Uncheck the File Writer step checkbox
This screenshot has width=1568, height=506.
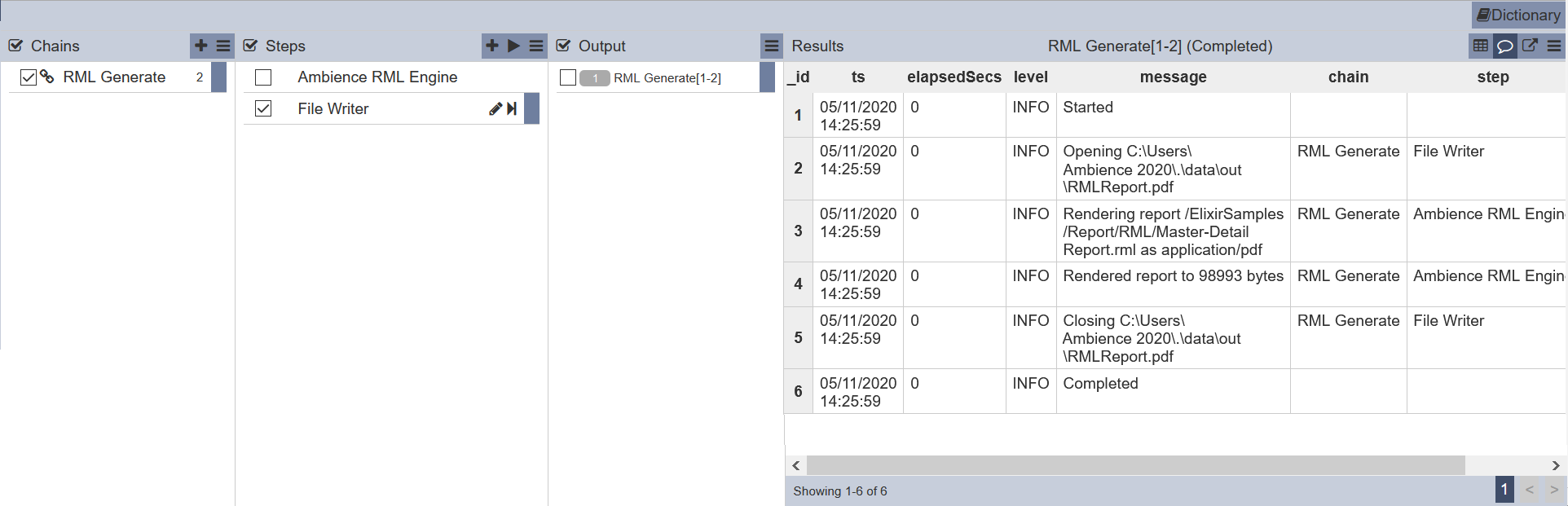[263, 108]
